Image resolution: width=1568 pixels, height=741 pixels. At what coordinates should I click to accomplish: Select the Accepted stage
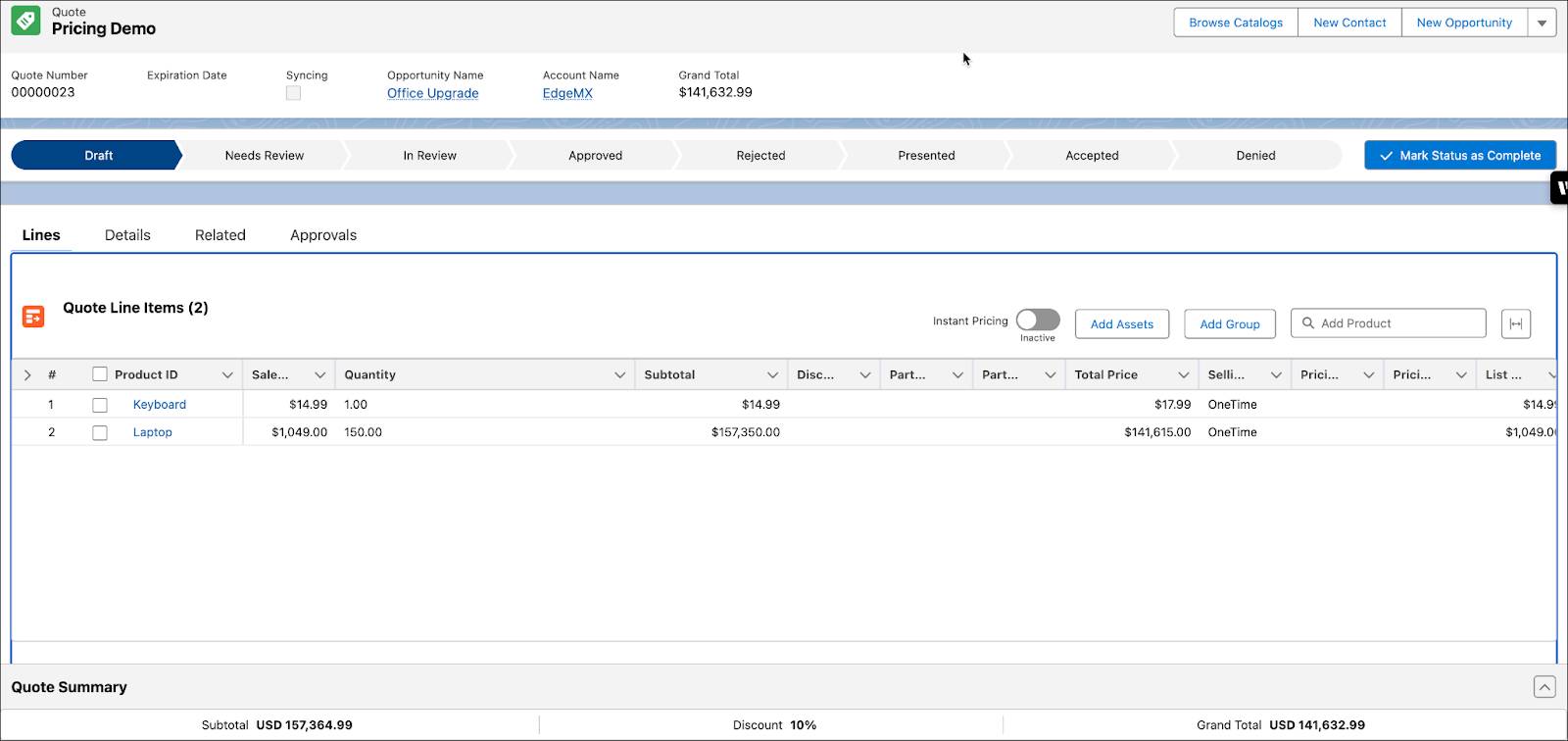[x=1092, y=155]
